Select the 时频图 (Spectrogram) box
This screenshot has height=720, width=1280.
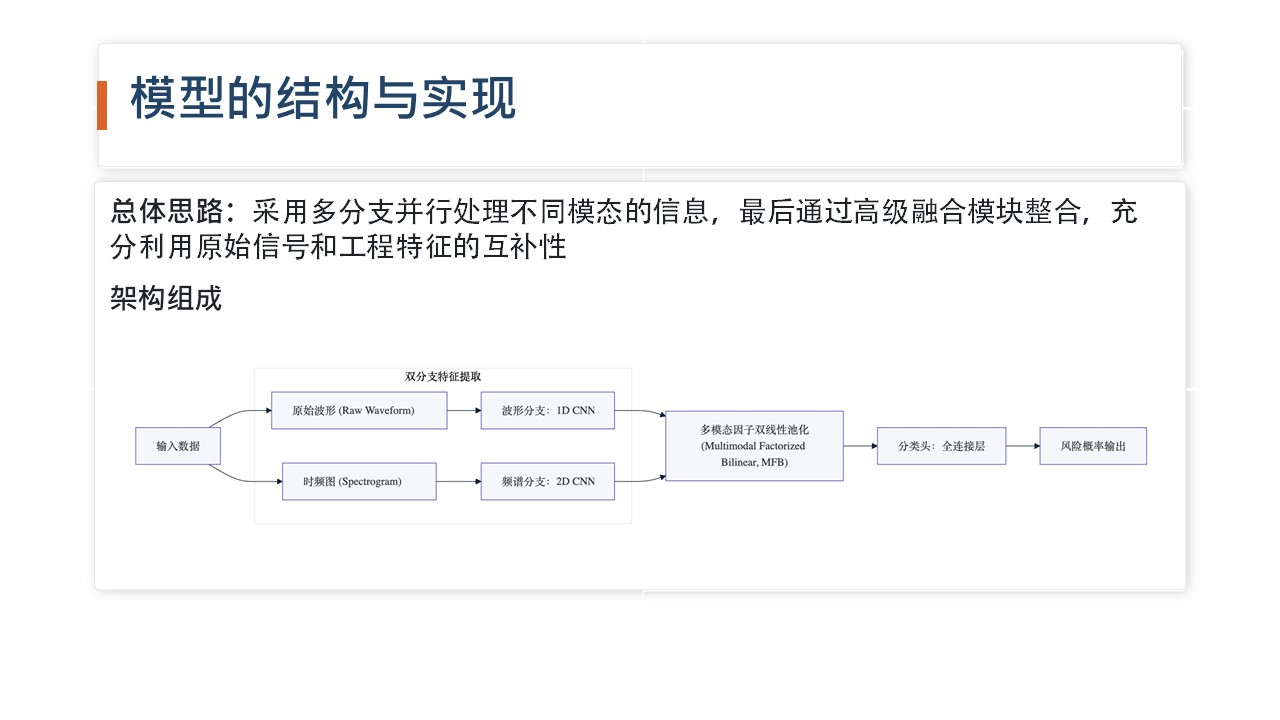pos(358,481)
